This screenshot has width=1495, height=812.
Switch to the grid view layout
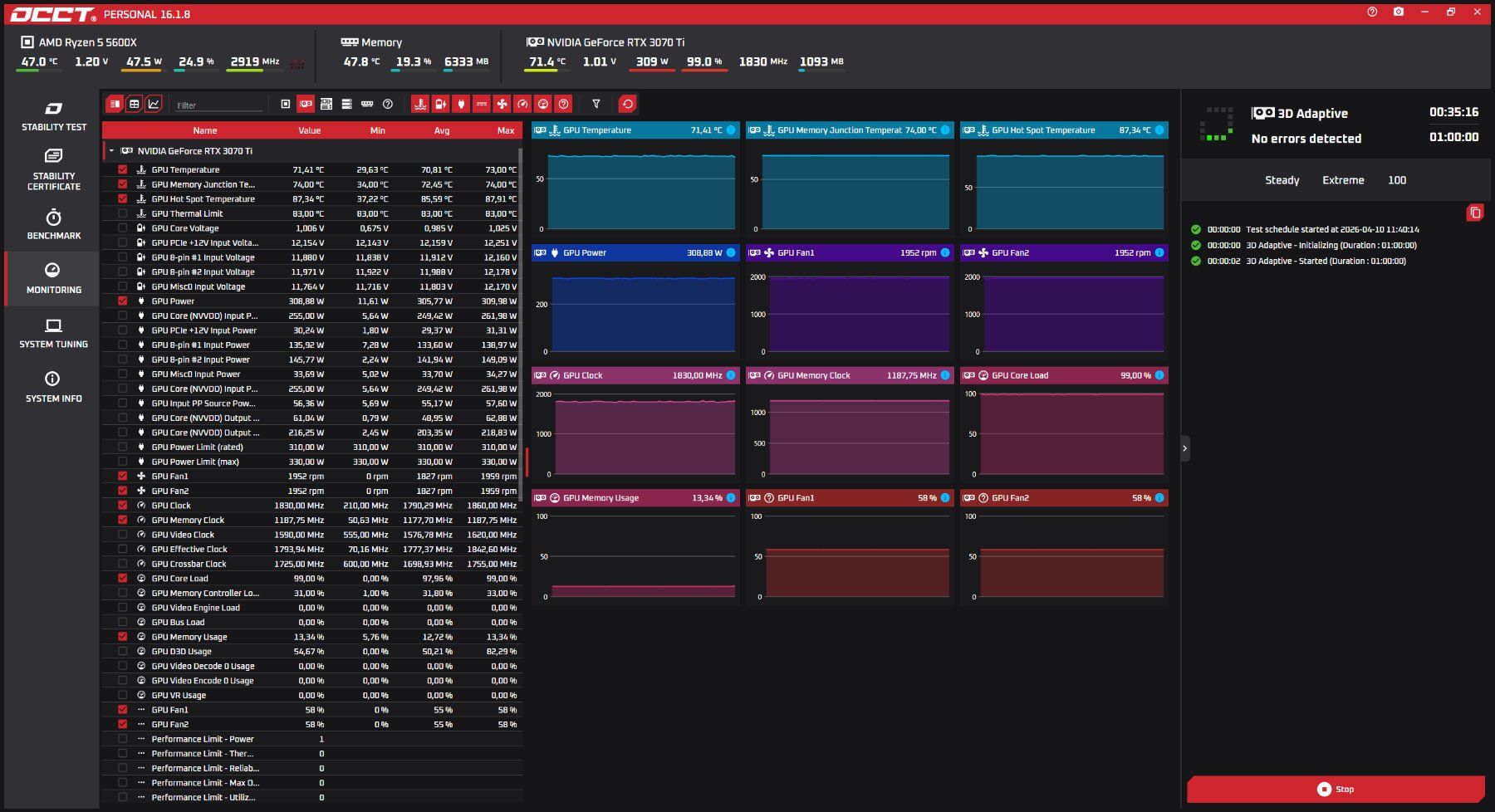point(134,104)
